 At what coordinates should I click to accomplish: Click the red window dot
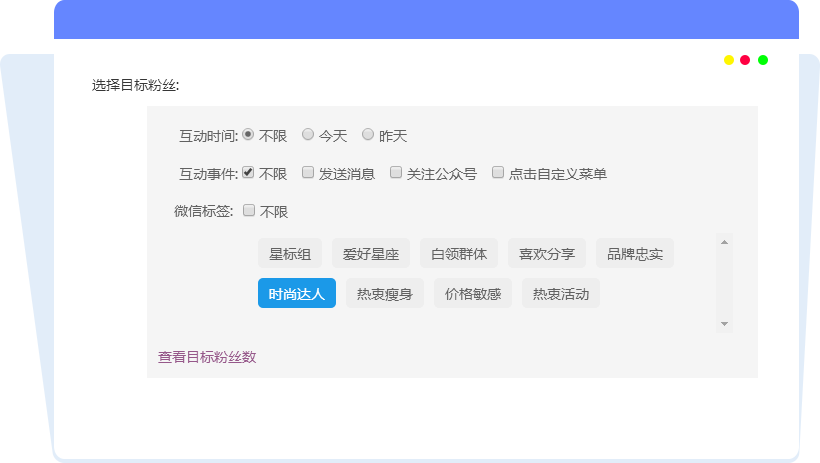point(745,60)
